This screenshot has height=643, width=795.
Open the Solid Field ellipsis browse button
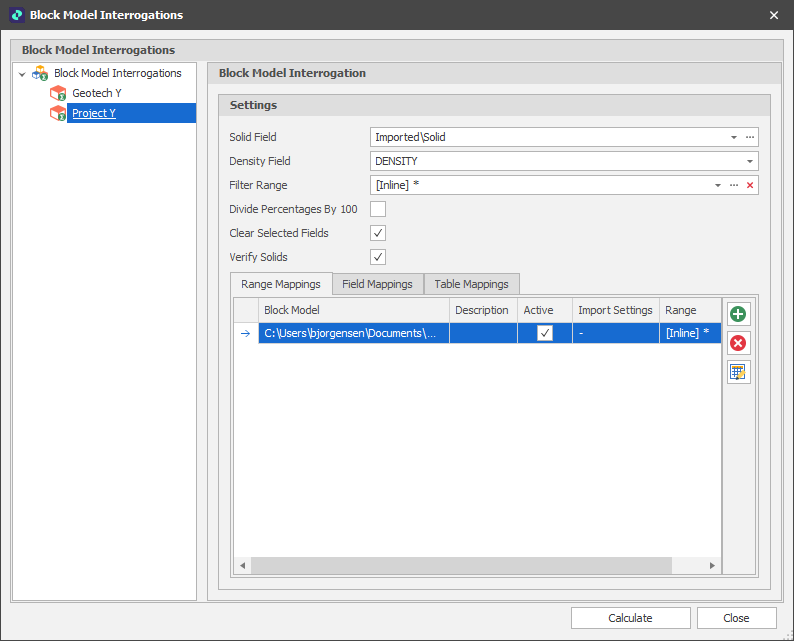[x=750, y=137]
